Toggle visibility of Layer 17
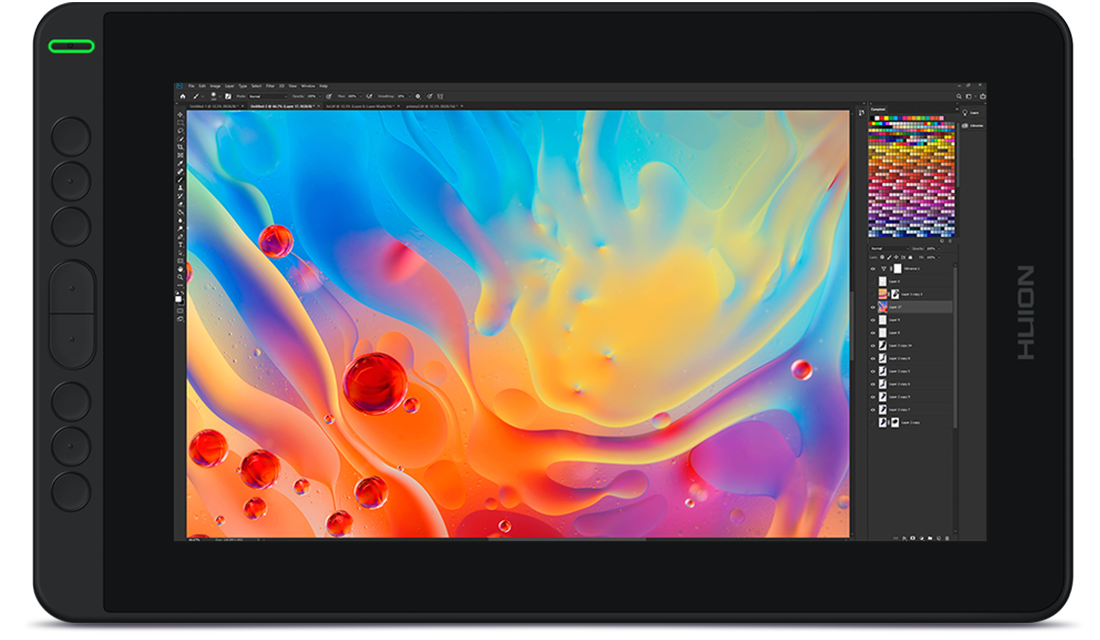Viewport: 1100px width, 640px height. point(874,307)
